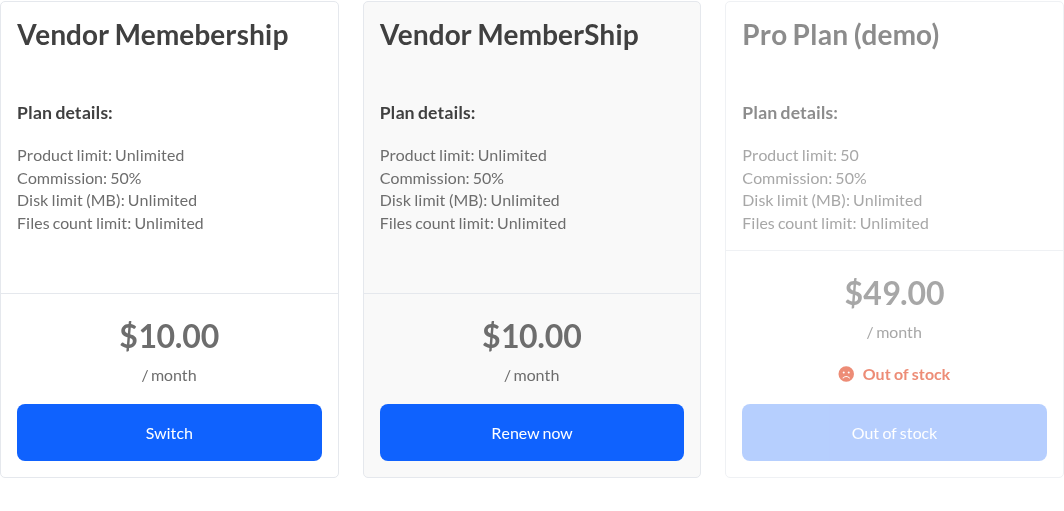This screenshot has width=1064, height=511.
Task: Click Commission: 50% in Pro Plan card
Action: point(804,178)
